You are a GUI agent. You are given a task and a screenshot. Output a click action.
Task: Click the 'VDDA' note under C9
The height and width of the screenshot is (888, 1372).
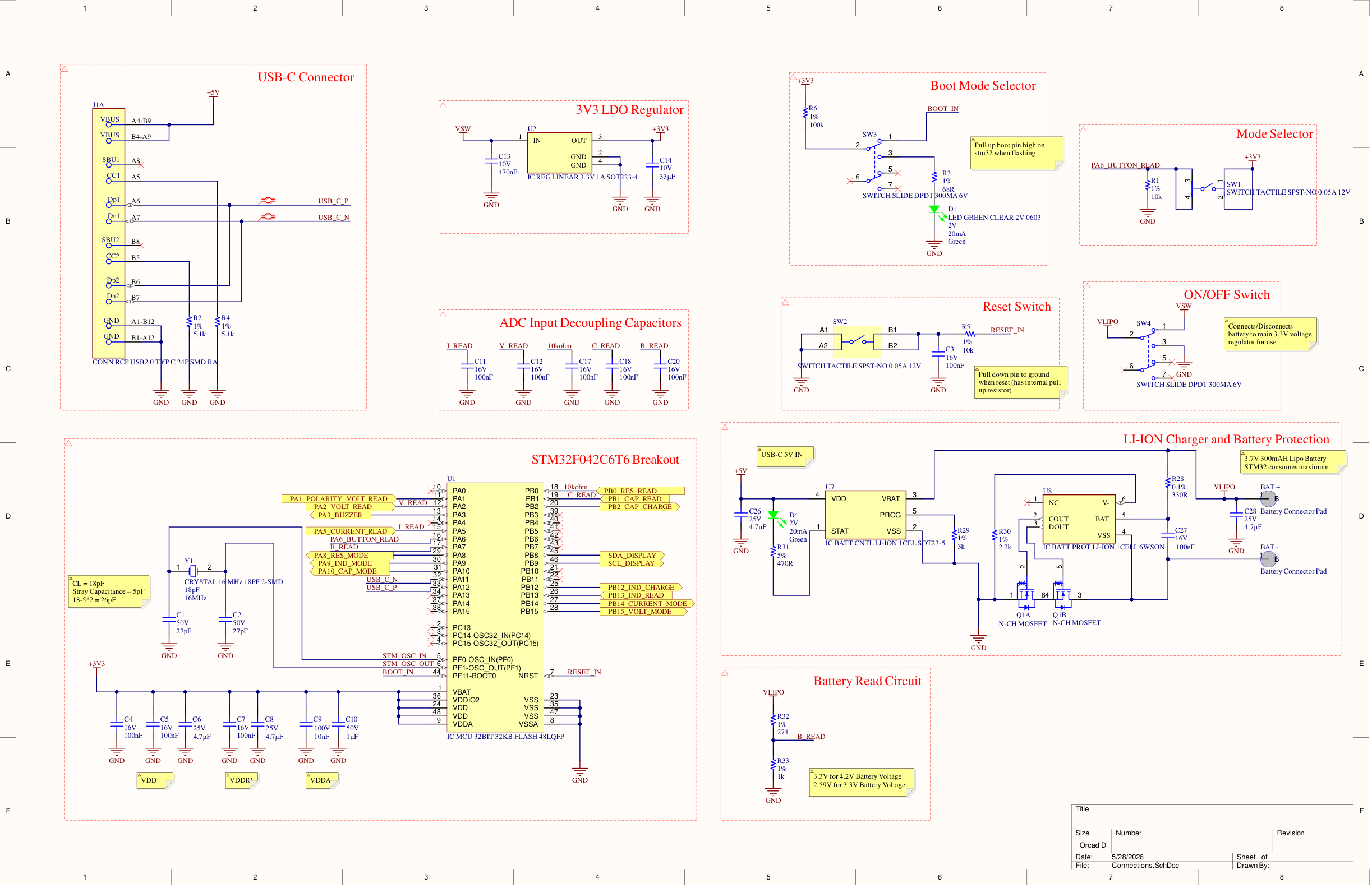323,781
